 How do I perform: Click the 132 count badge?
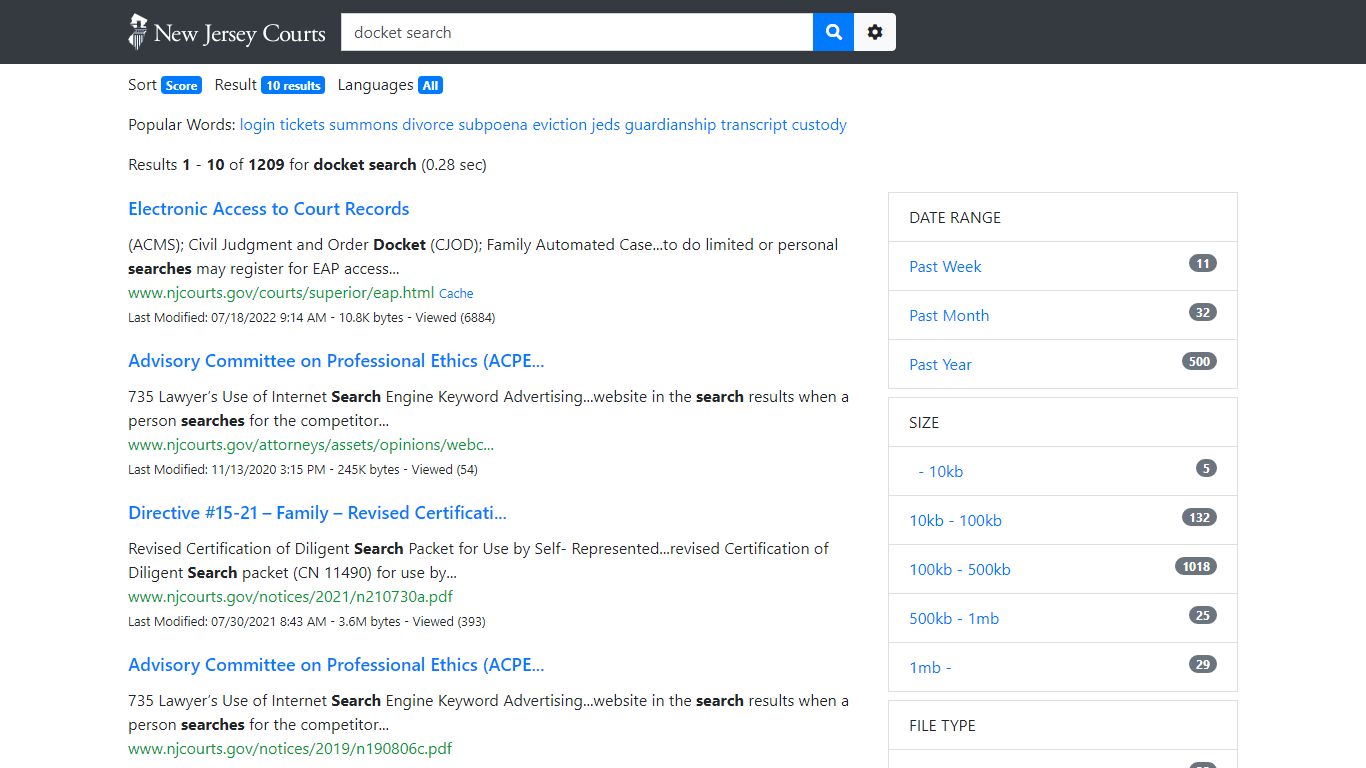coord(1199,518)
